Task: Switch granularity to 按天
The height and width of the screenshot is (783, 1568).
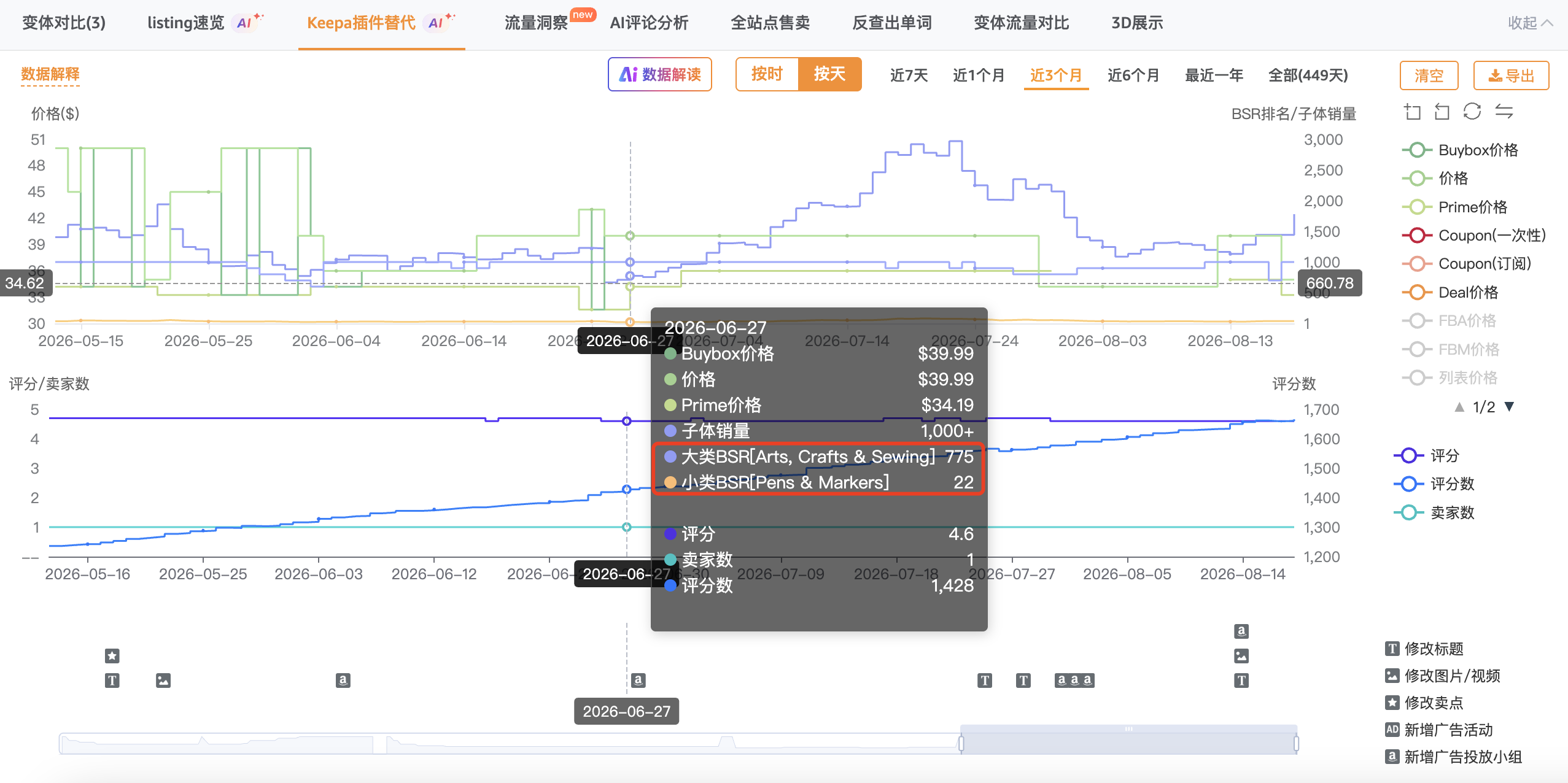Action: coord(830,74)
